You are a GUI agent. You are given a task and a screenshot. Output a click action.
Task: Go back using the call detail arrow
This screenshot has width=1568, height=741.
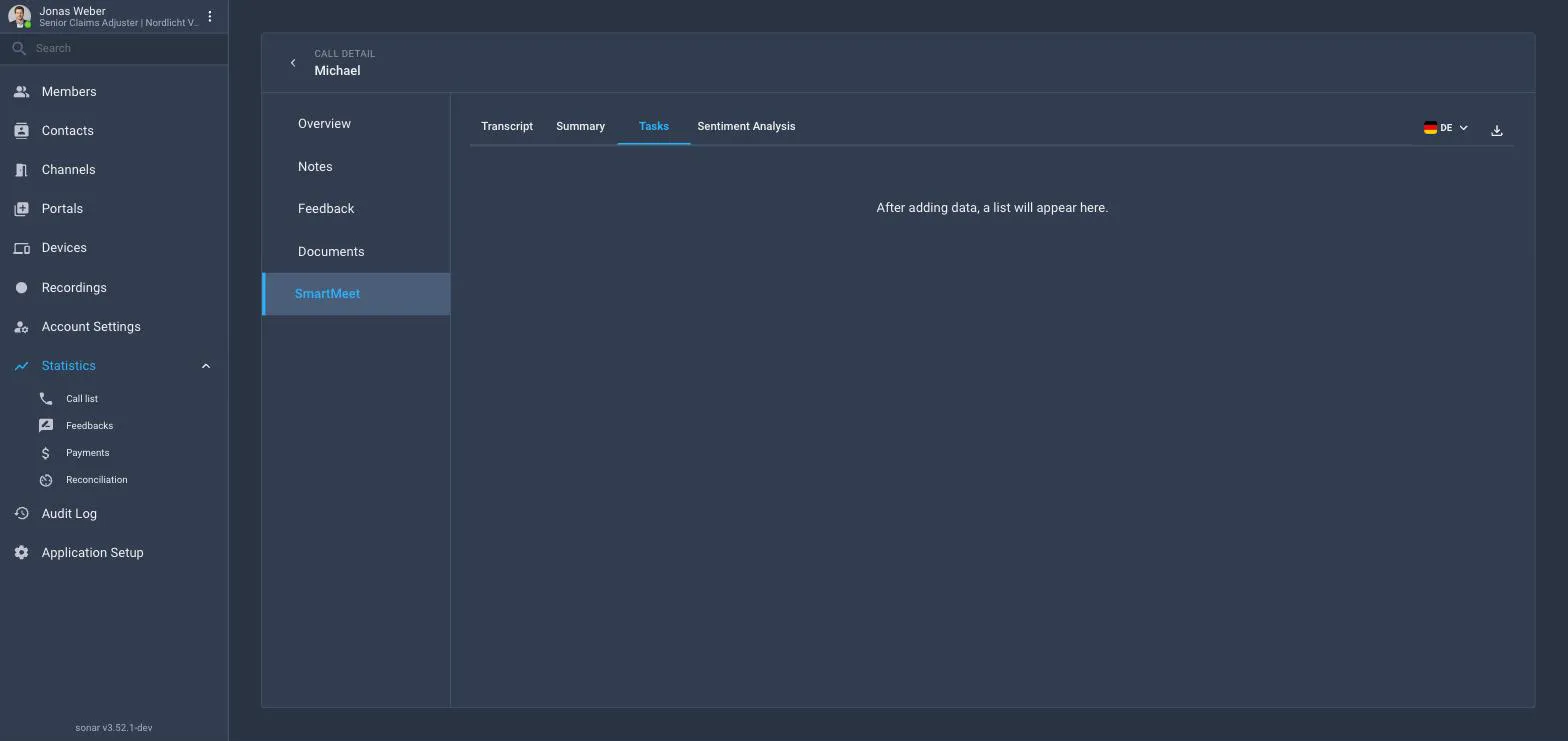(x=293, y=63)
